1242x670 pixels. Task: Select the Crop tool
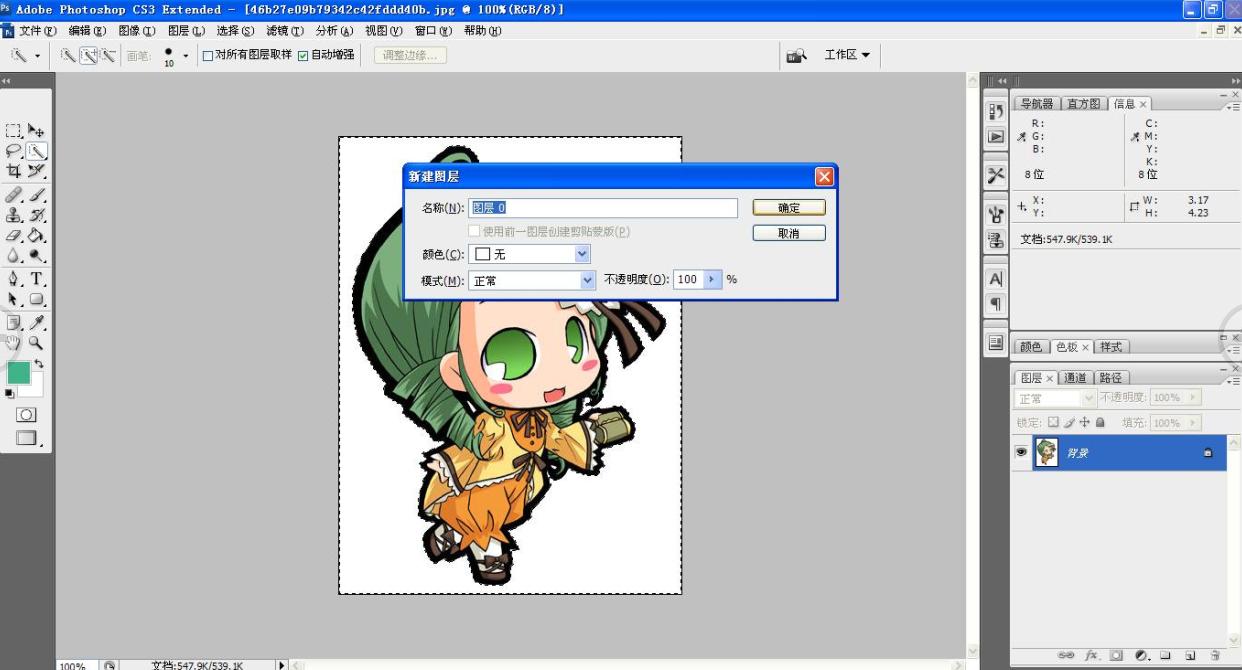[x=14, y=172]
